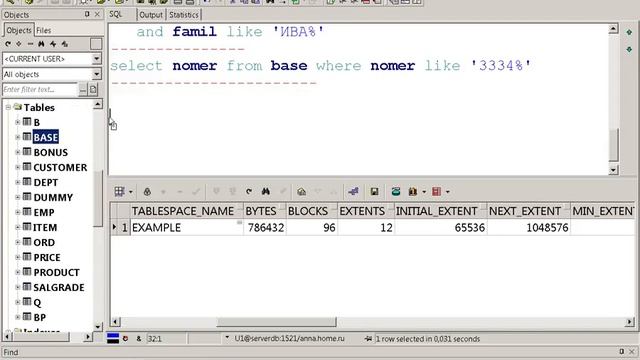Image resolution: width=640 pixels, height=360 pixels.
Task: Select the BONUS table
Action: click(51, 152)
